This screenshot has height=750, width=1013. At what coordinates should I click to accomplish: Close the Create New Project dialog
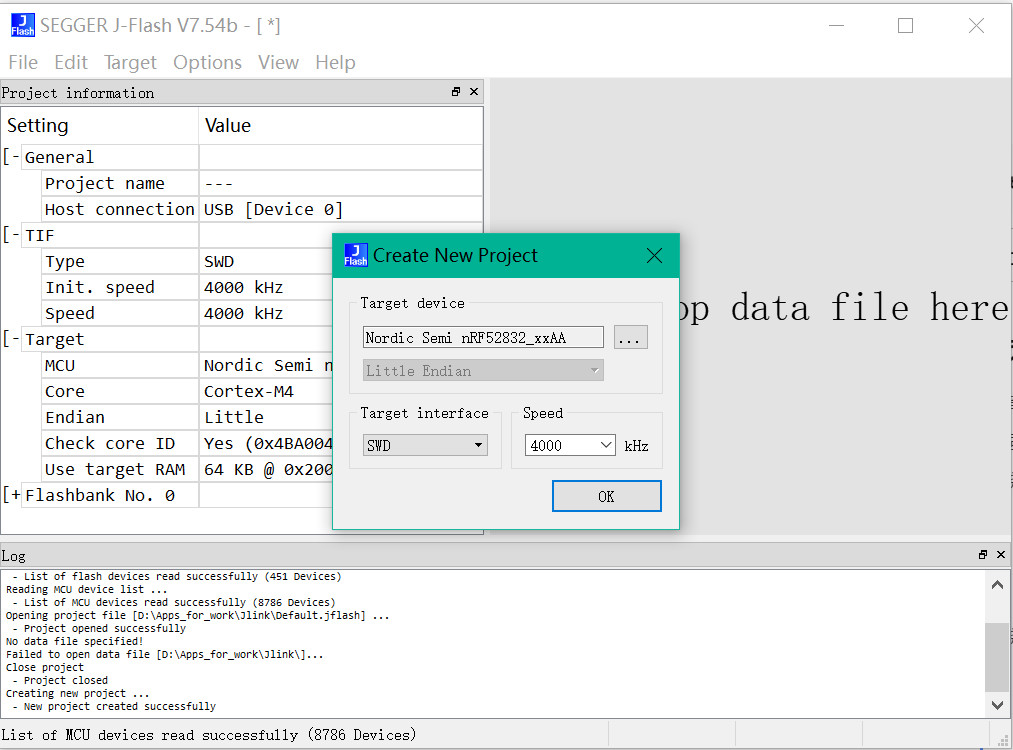coord(654,256)
